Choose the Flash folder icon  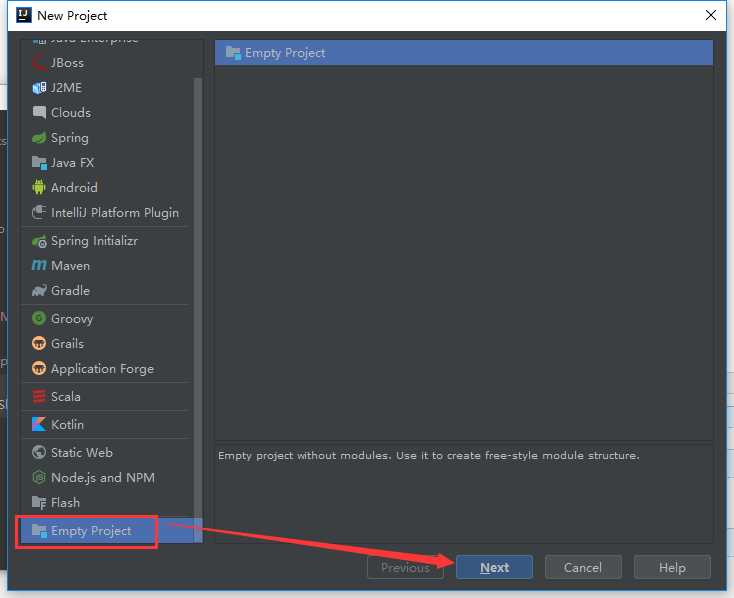pyautogui.click(x=39, y=502)
